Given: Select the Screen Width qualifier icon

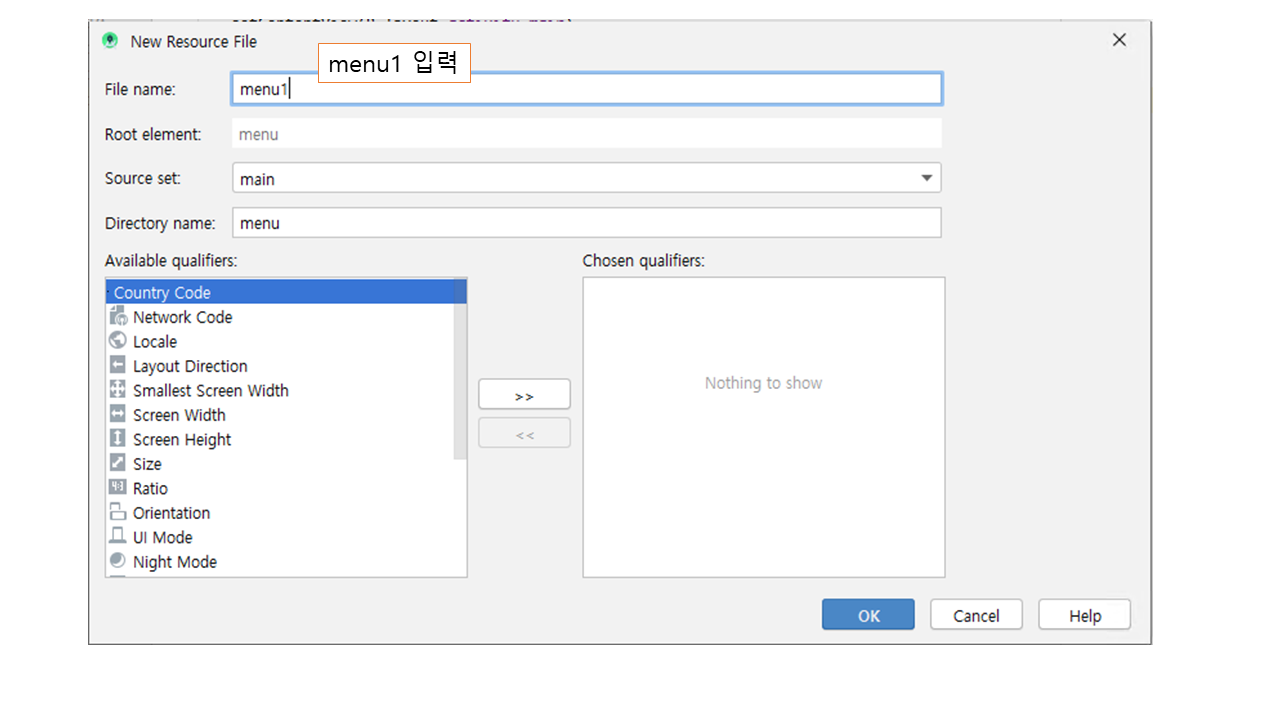Looking at the screenshot, I should click(x=118, y=414).
